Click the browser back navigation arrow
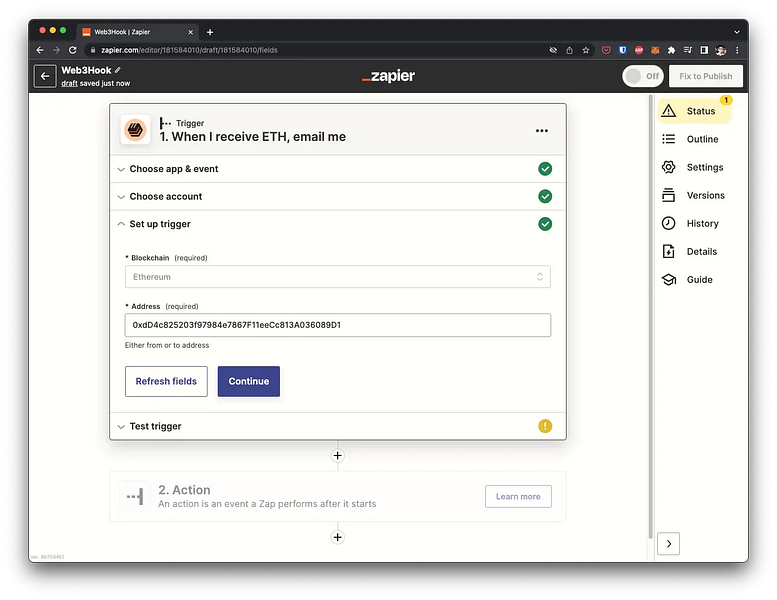 tap(40, 50)
